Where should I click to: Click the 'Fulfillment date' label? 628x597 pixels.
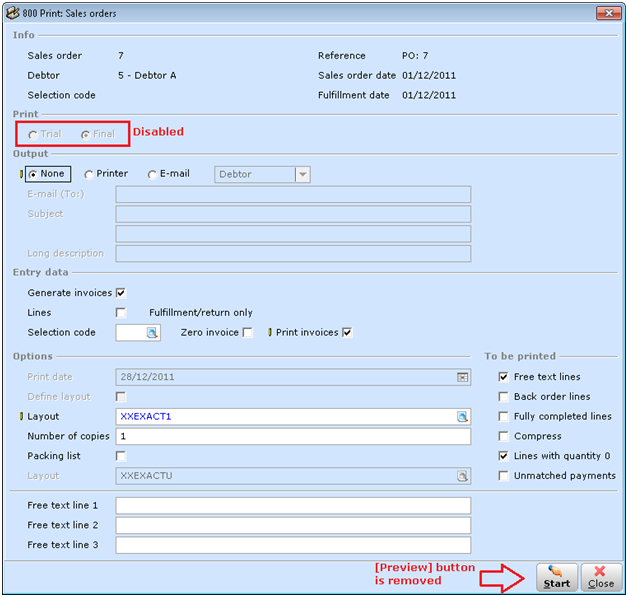click(353, 95)
